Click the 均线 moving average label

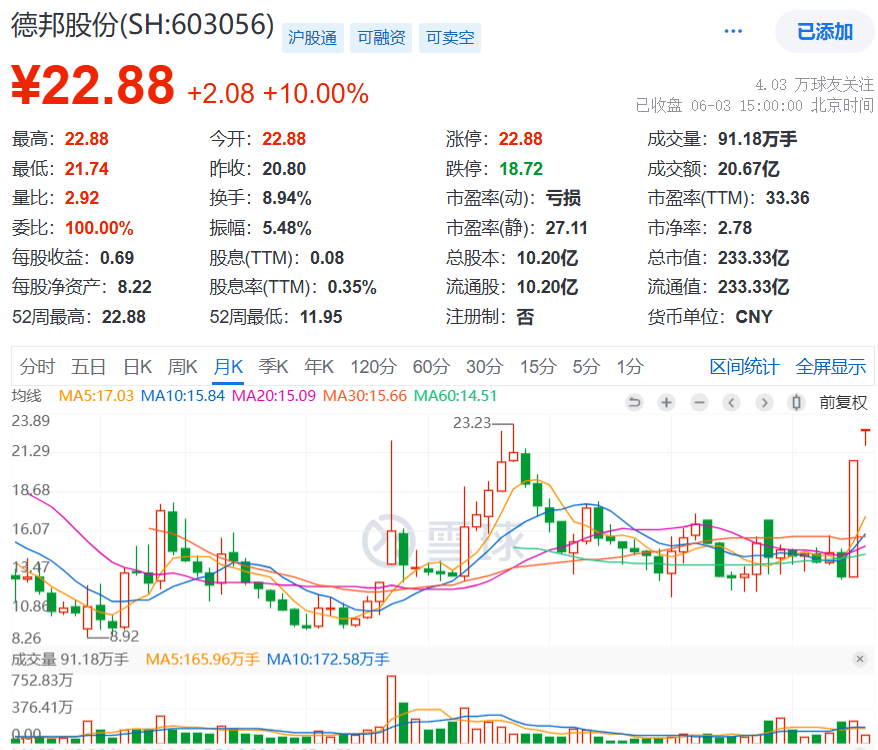click(x=26, y=395)
